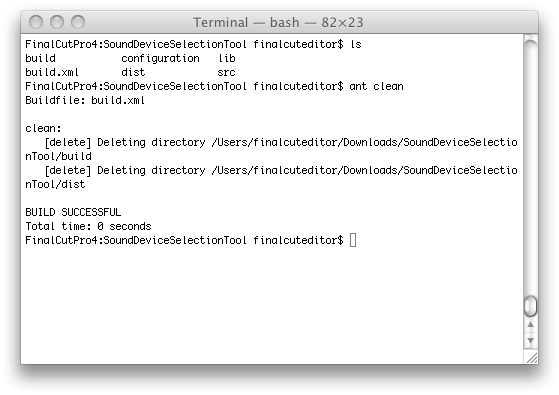Click the 'src' directory name
This screenshot has width=559, height=395.
tap(226, 73)
